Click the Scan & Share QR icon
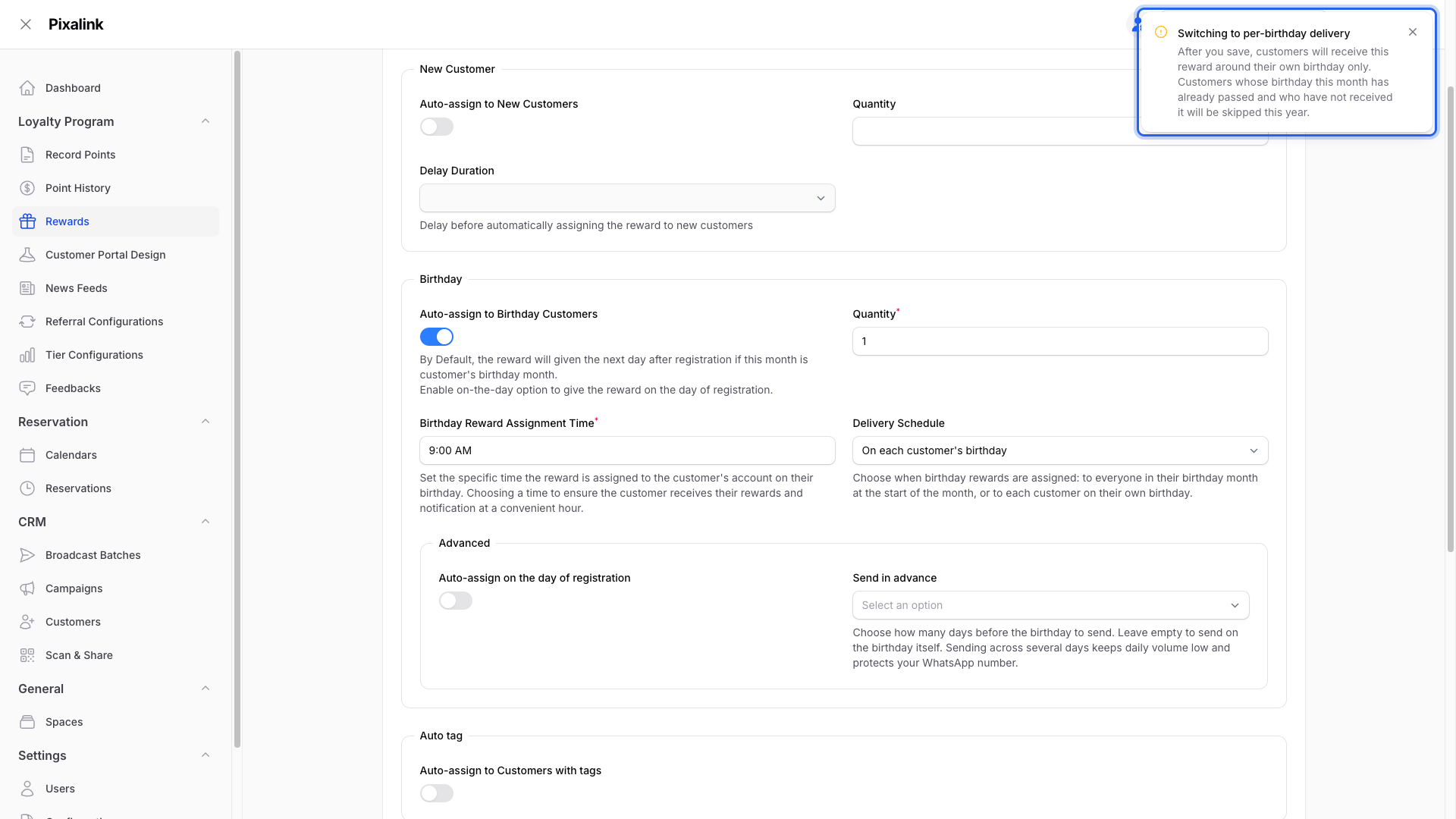The image size is (1456, 819). (27, 655)
